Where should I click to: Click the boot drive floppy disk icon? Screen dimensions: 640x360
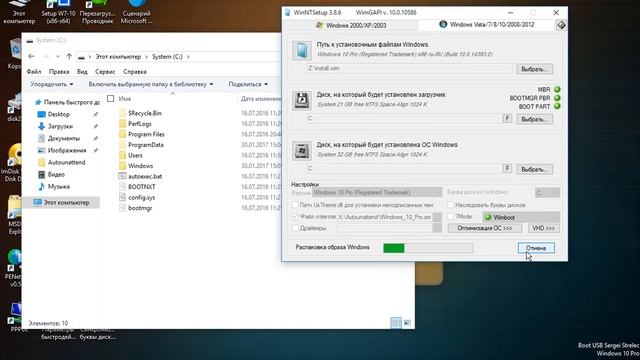pyautogui.click(x=302, y=100)
